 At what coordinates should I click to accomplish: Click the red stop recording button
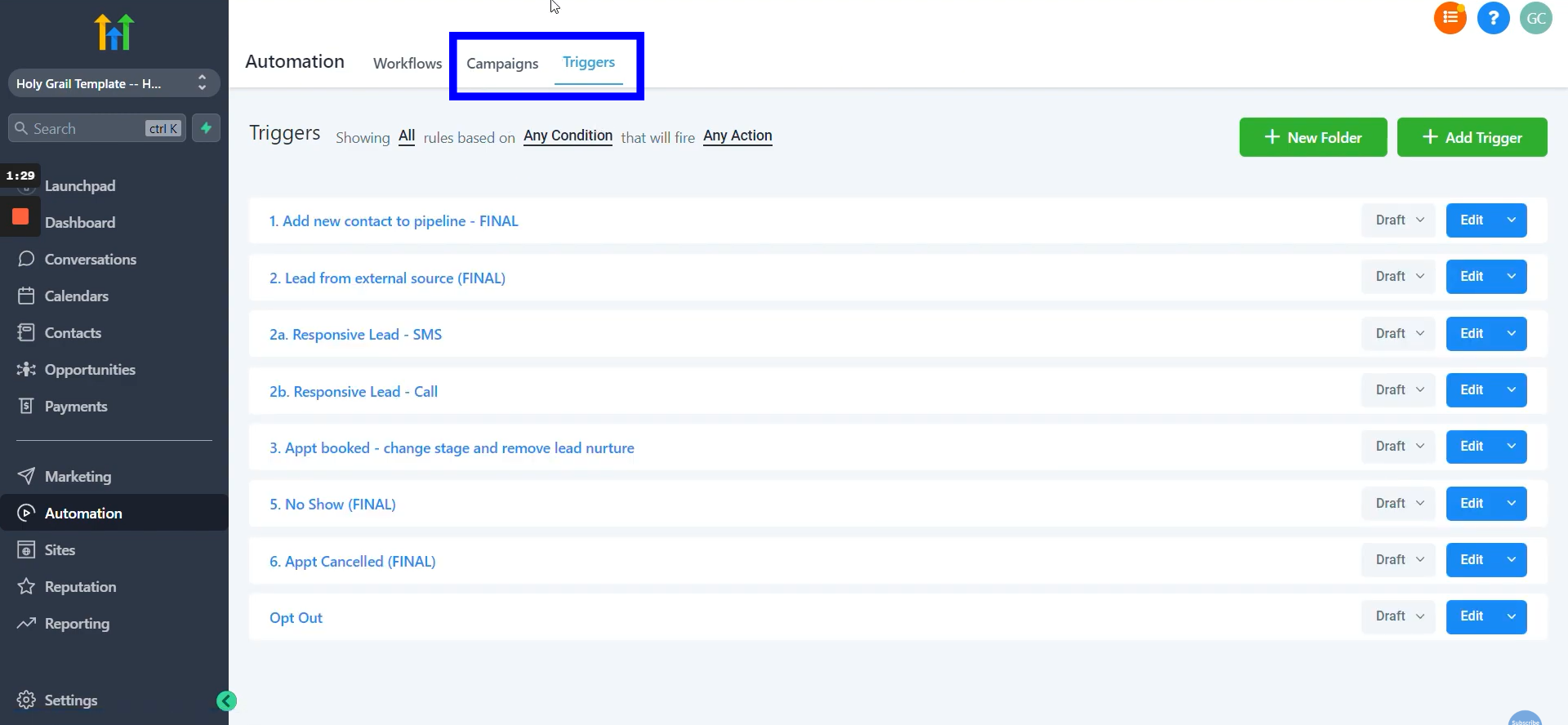[x=20, y=217]
